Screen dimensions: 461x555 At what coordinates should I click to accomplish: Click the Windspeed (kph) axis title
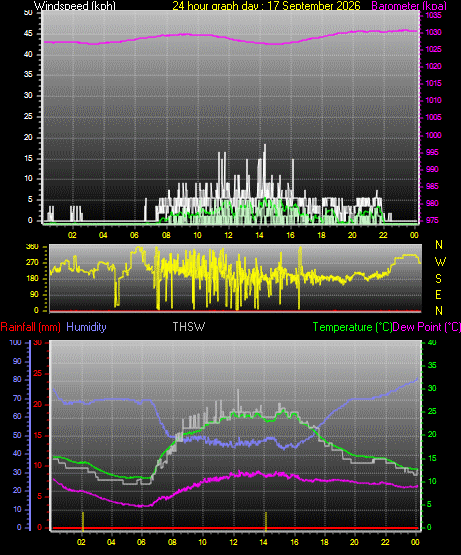click(75, 6)
